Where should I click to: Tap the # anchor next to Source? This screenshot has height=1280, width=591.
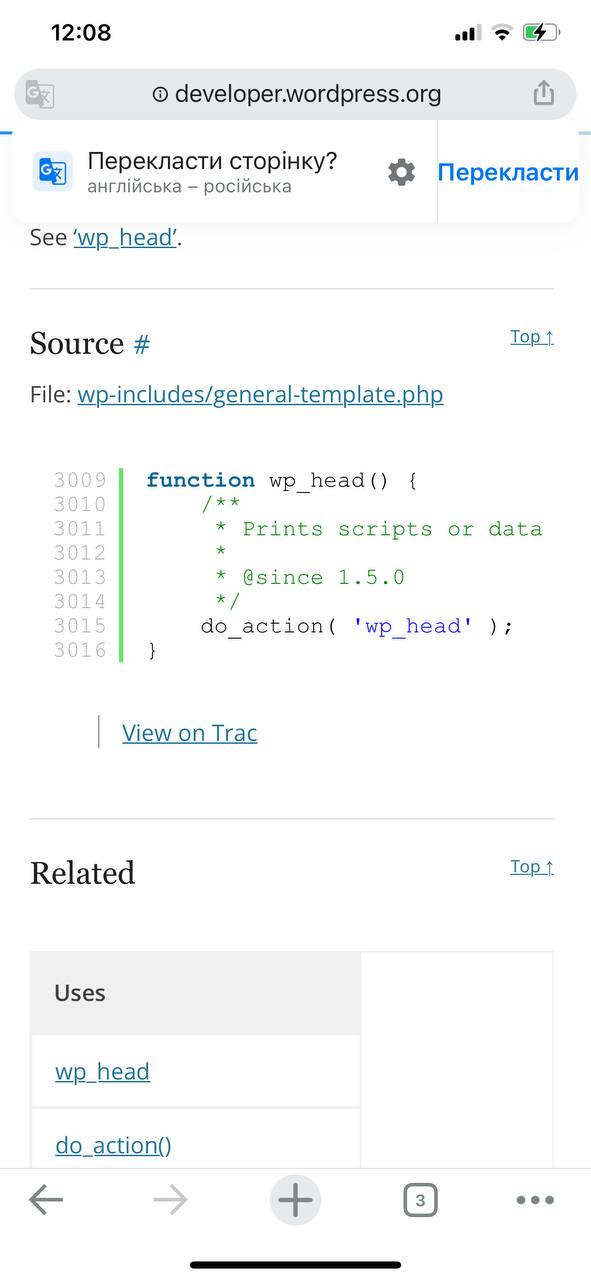click(x=142, y=344)
